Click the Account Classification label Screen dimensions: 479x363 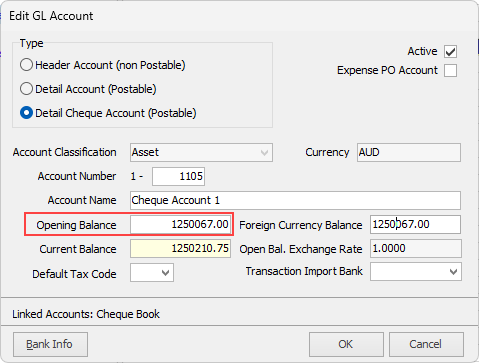click(x=65, y=152)
